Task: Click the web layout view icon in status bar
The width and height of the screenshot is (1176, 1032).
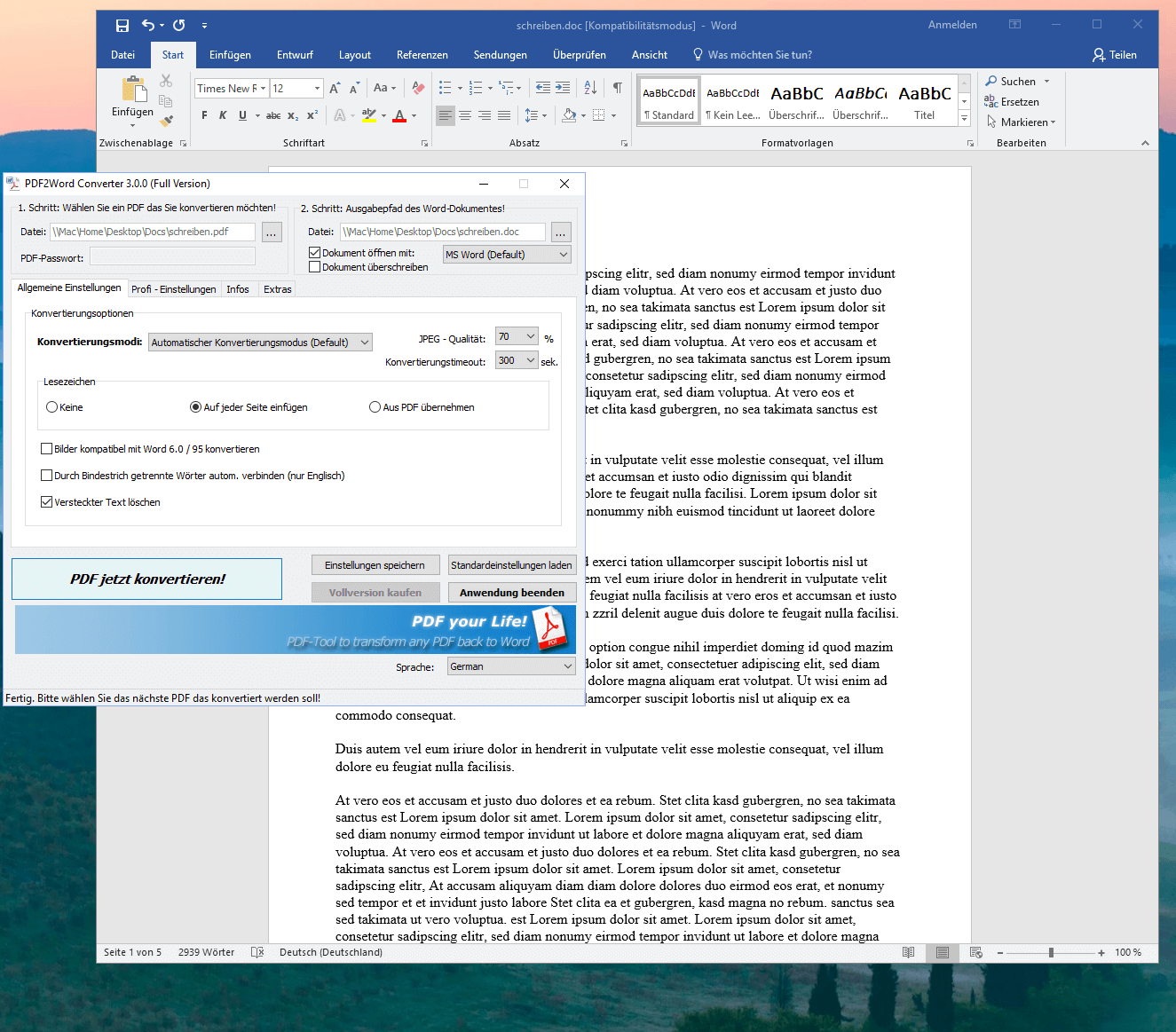Action: [976, 952]
